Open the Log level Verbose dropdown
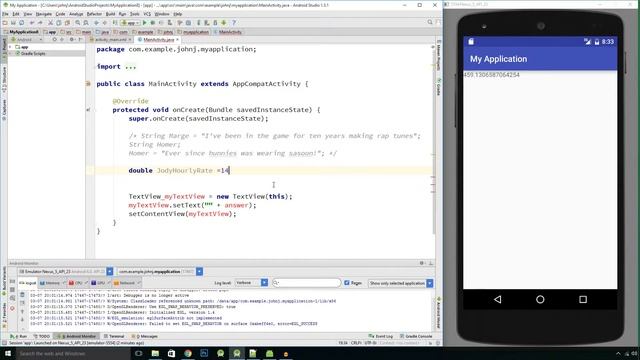Viewport: 640px width, 360px height. 251,282
